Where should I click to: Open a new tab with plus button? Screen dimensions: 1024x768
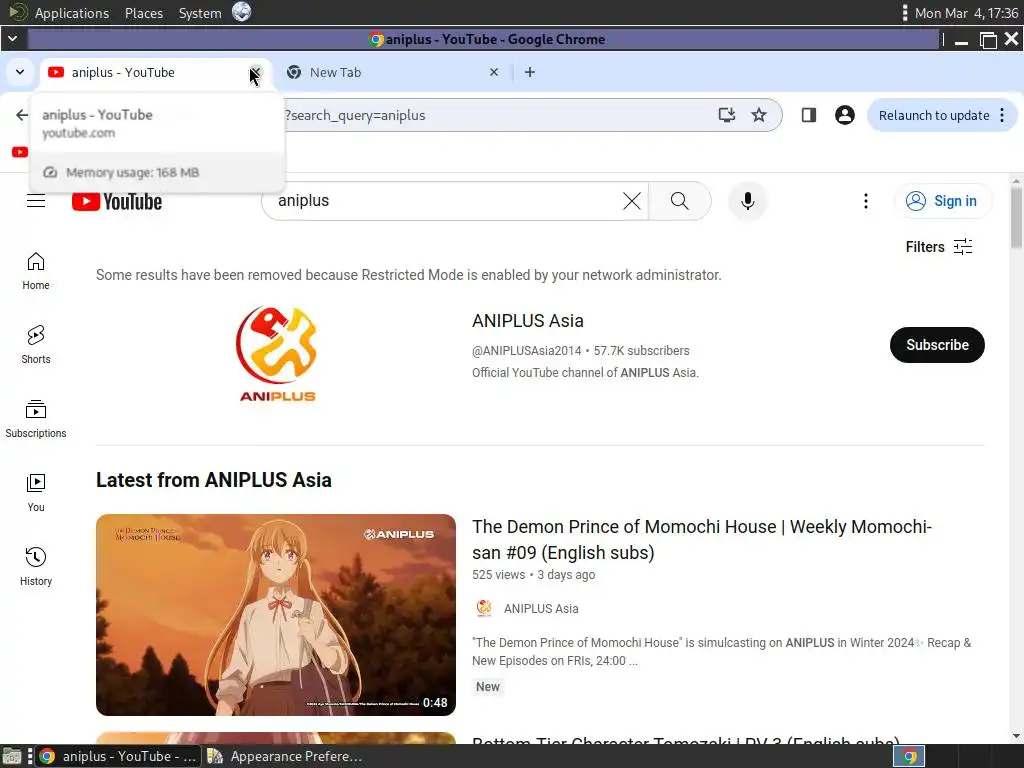pos(530,72)
